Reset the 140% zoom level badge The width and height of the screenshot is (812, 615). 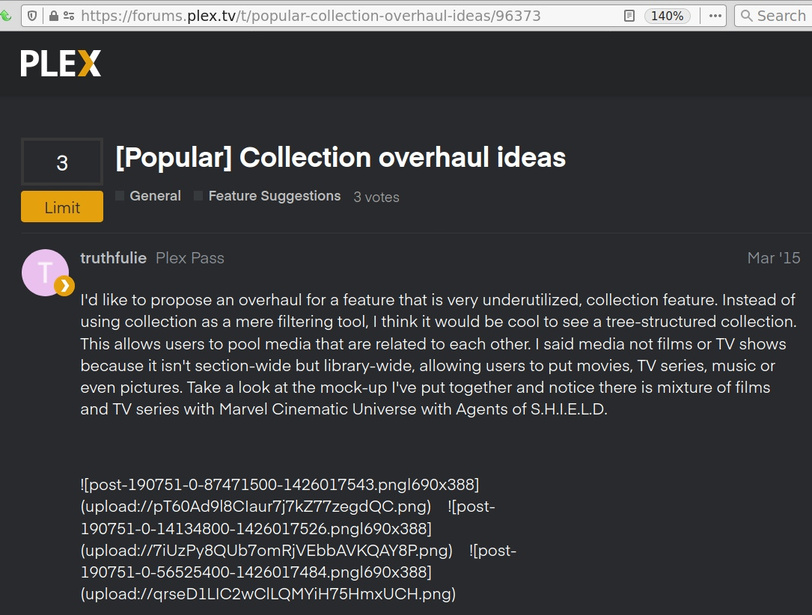[667, 16]
